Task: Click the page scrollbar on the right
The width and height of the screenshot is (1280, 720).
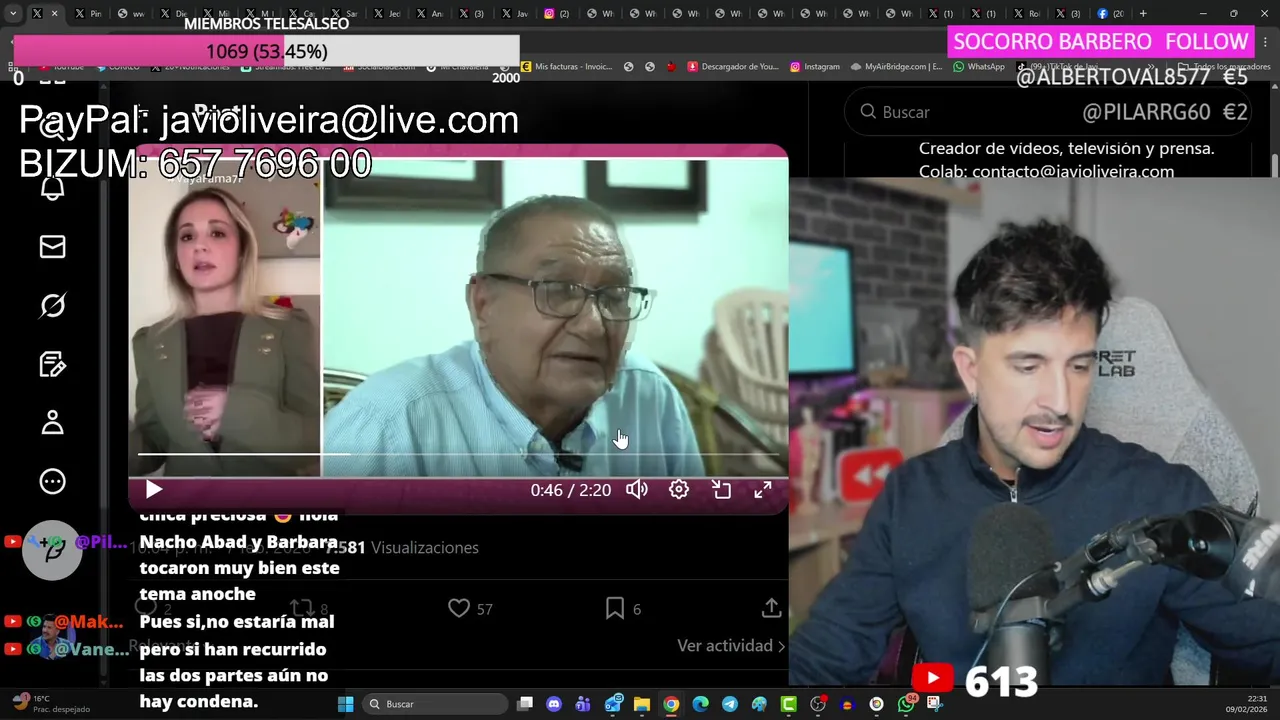Action: coord(1274,165)
